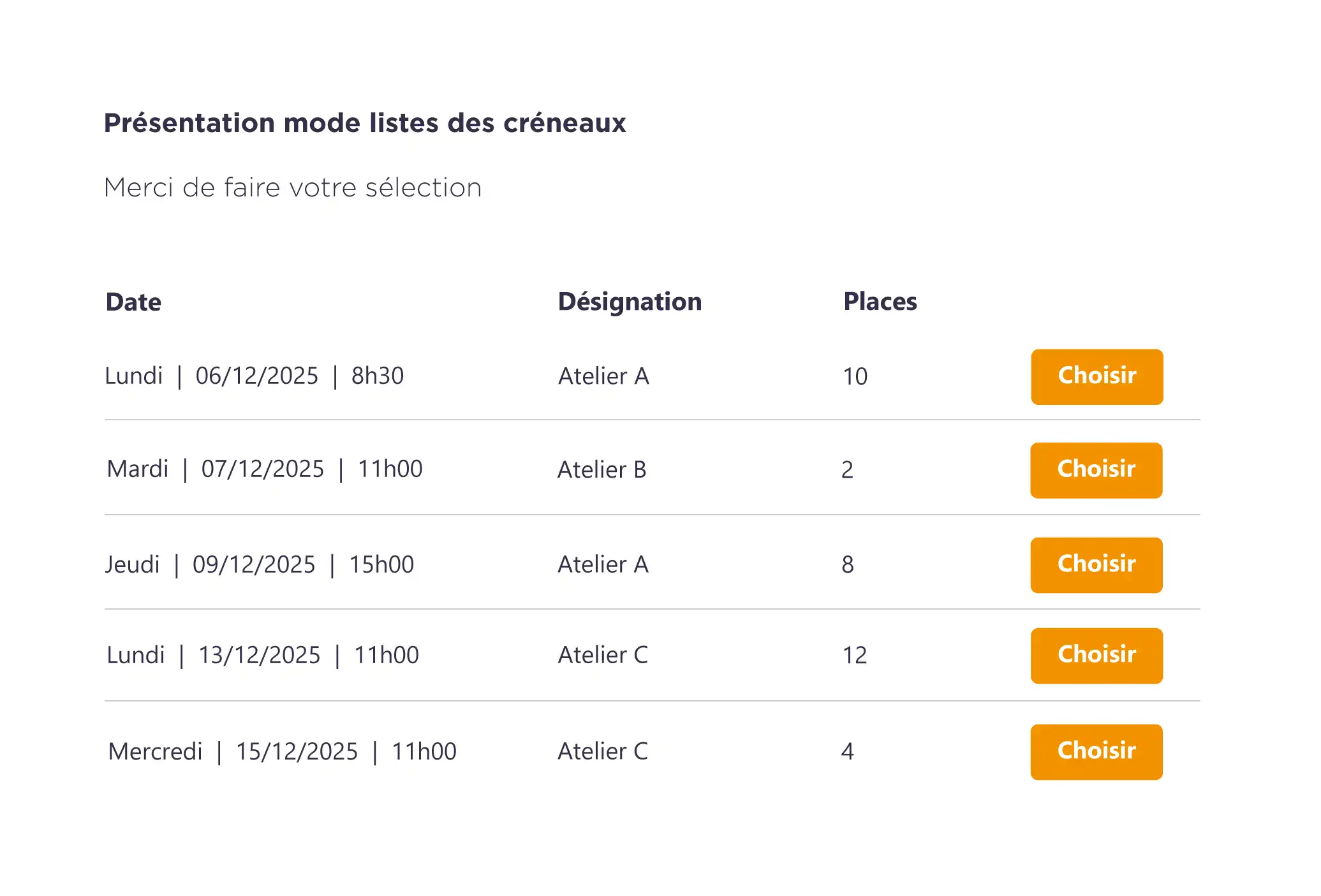Click the Atelier B designation cell
This screenshot has width=1321, height=896.
point(601,470)
